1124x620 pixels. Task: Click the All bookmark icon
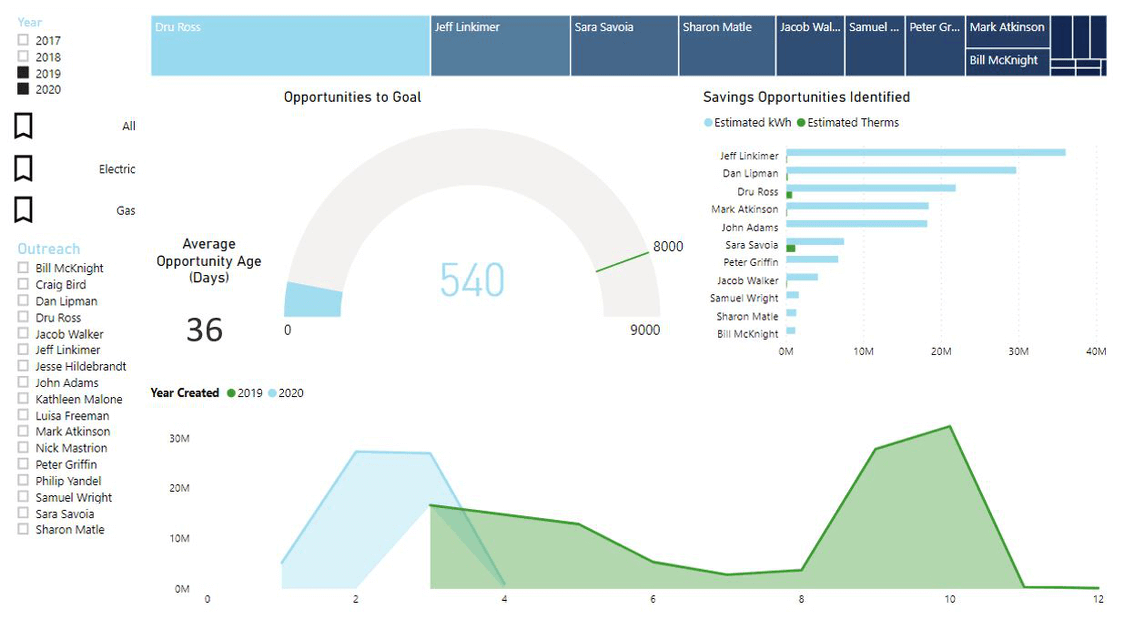[21, 125]
